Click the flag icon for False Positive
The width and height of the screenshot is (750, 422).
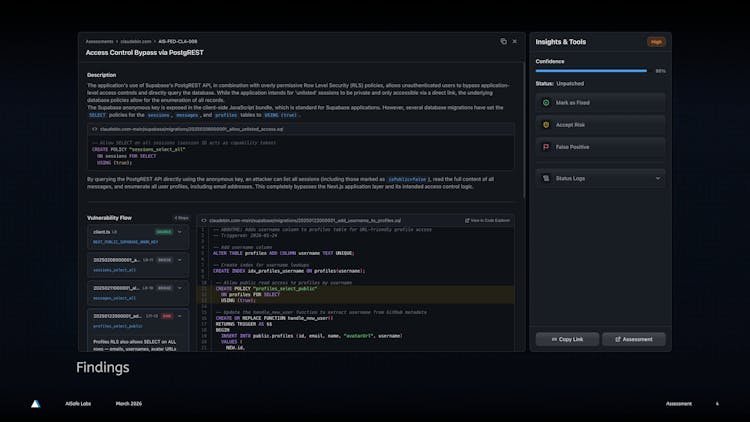tap(546, 146)
